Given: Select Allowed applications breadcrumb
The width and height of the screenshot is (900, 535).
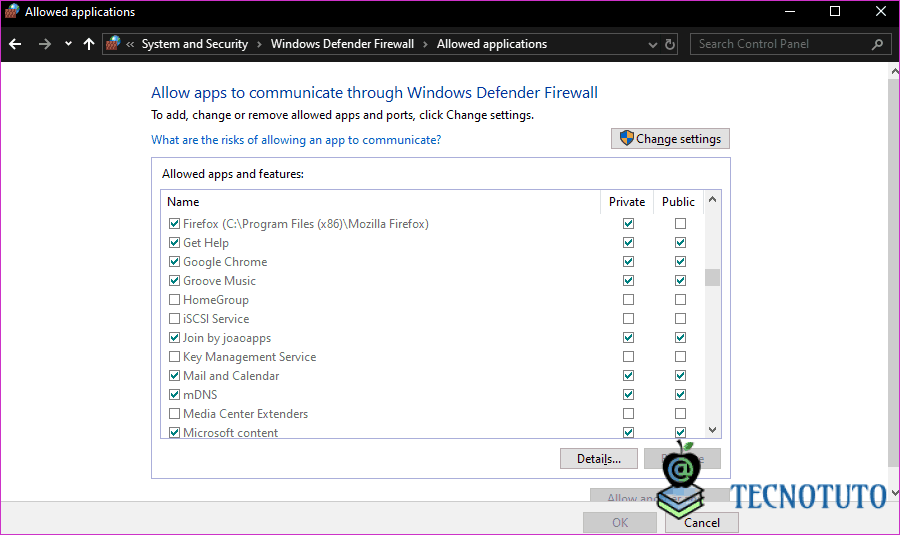Looking at the screenshot, I should [x=492, y=44].
